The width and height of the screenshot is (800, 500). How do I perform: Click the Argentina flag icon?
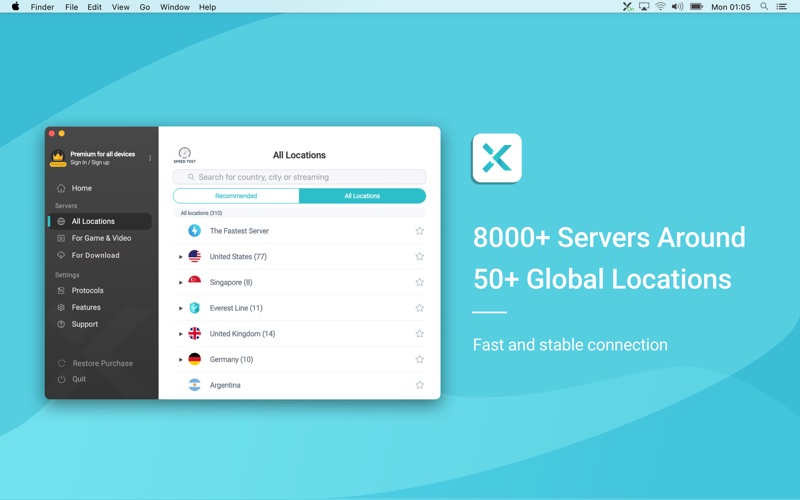pos(194,385)
